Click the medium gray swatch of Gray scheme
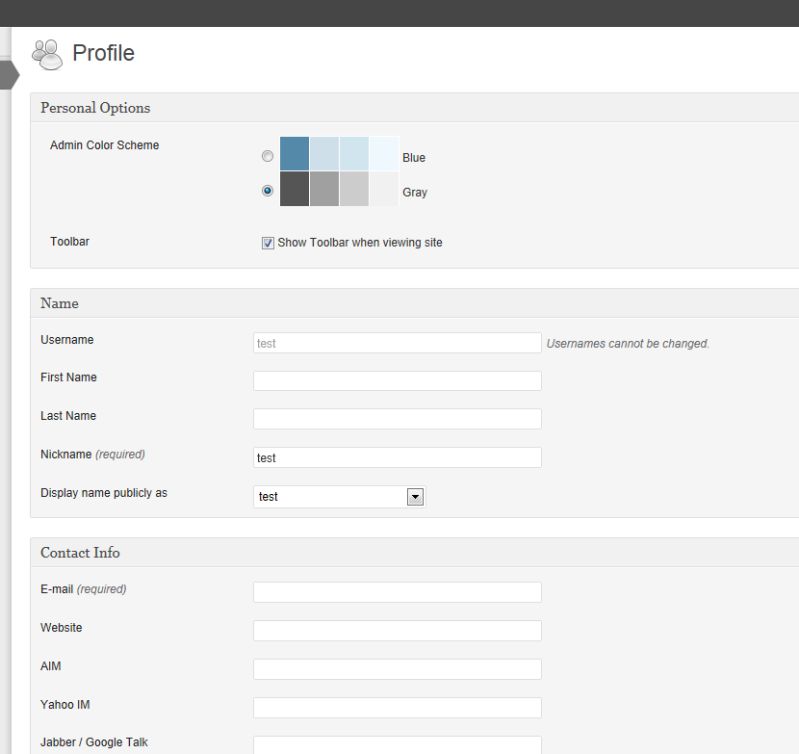The height and width of the screenshot is (754, 799). click(324, 188)
